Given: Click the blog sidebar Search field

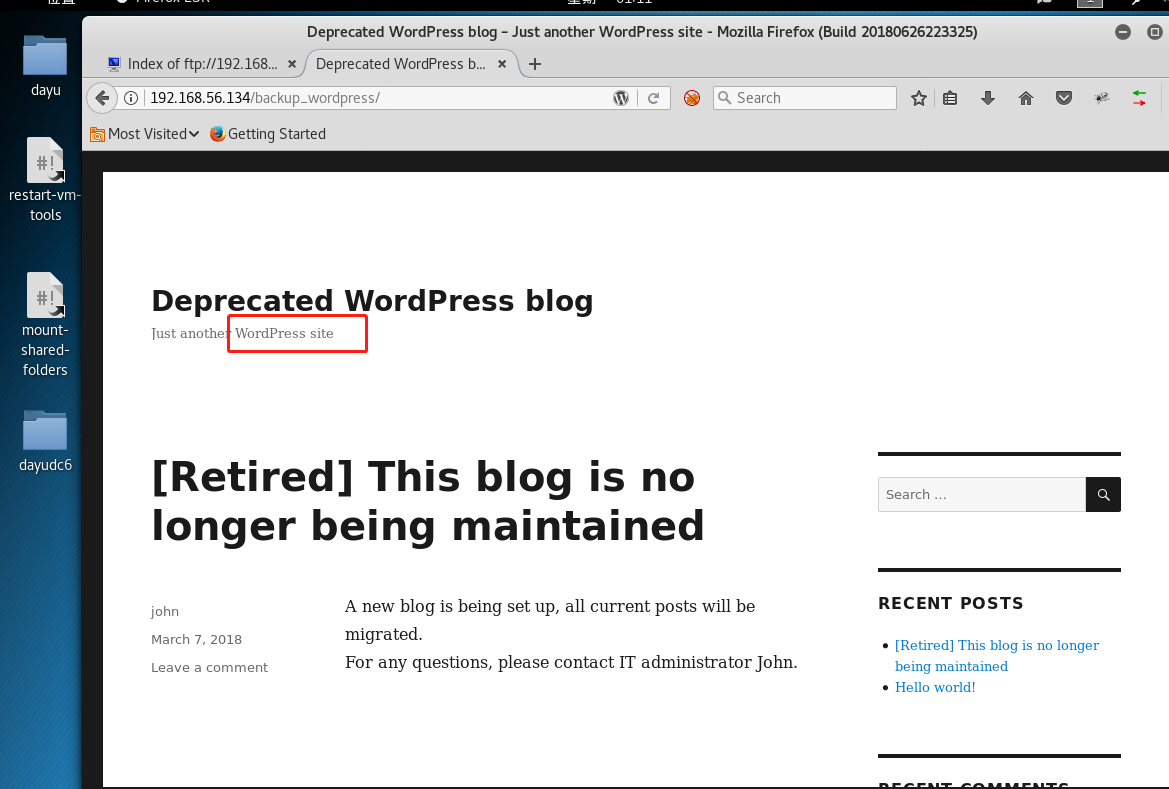Looking at the screenshot, I should [x=981, y=494].
